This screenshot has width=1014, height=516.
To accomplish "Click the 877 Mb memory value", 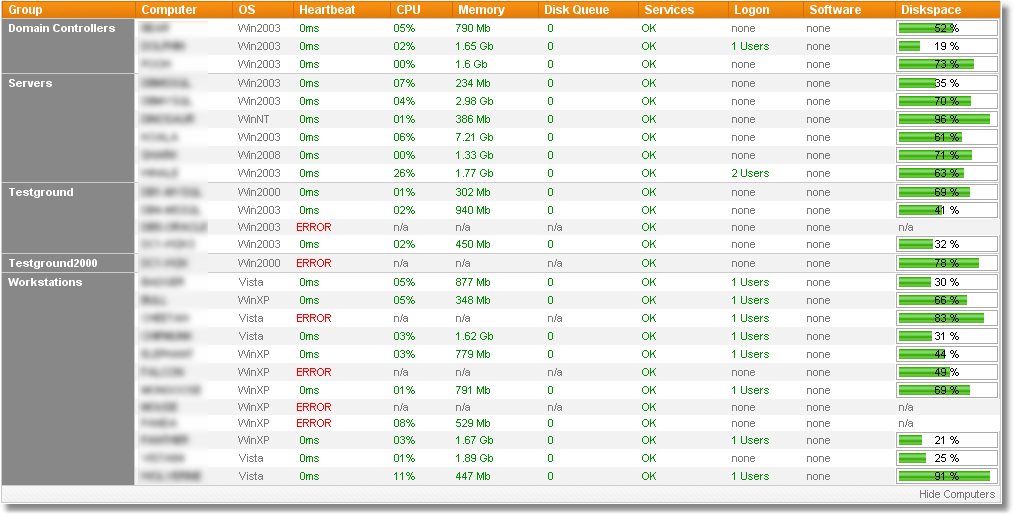I will [x=473, y=283].
